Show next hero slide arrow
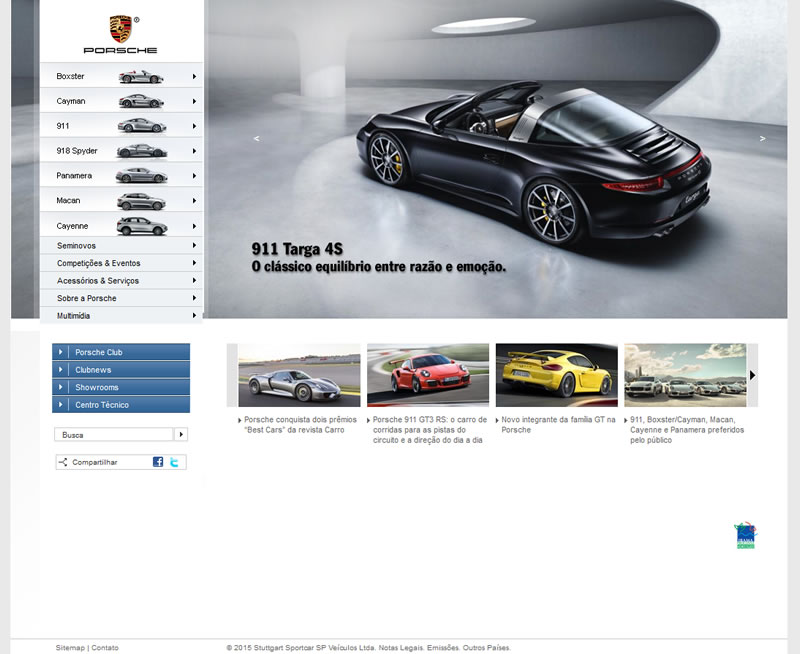Viewport: 800px width, 654px height. click(762, 138)
